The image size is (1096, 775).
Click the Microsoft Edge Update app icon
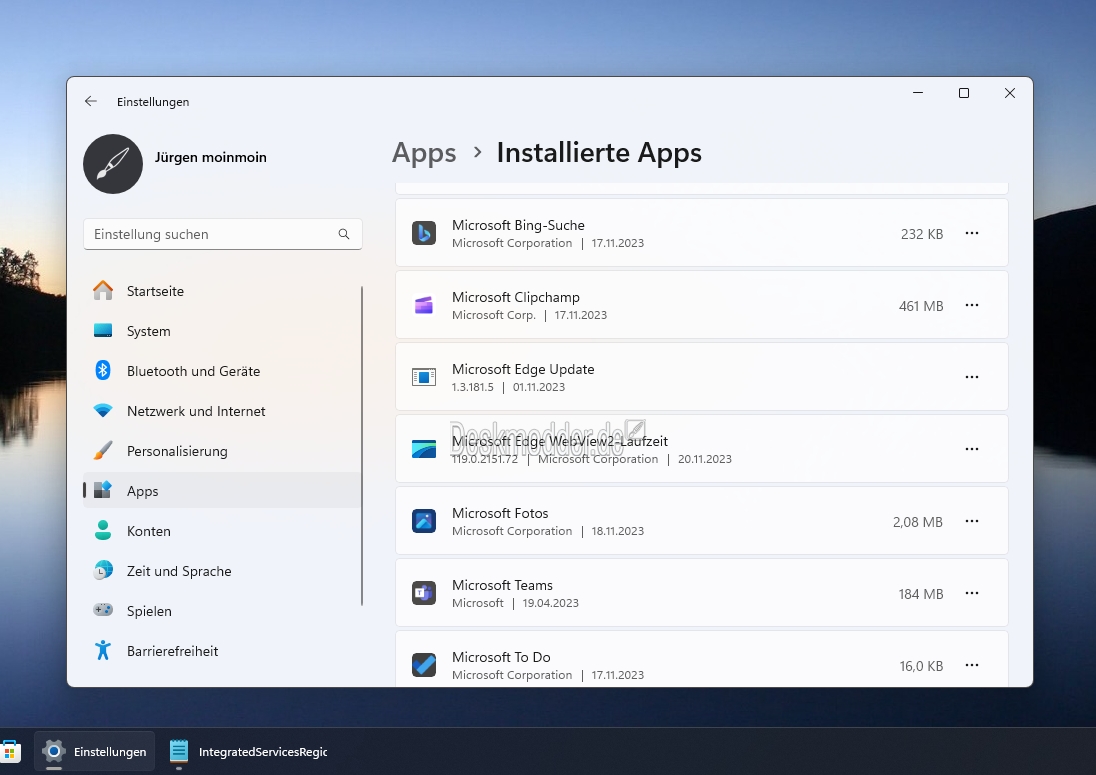pyautogui.click(x=424, y=377)
